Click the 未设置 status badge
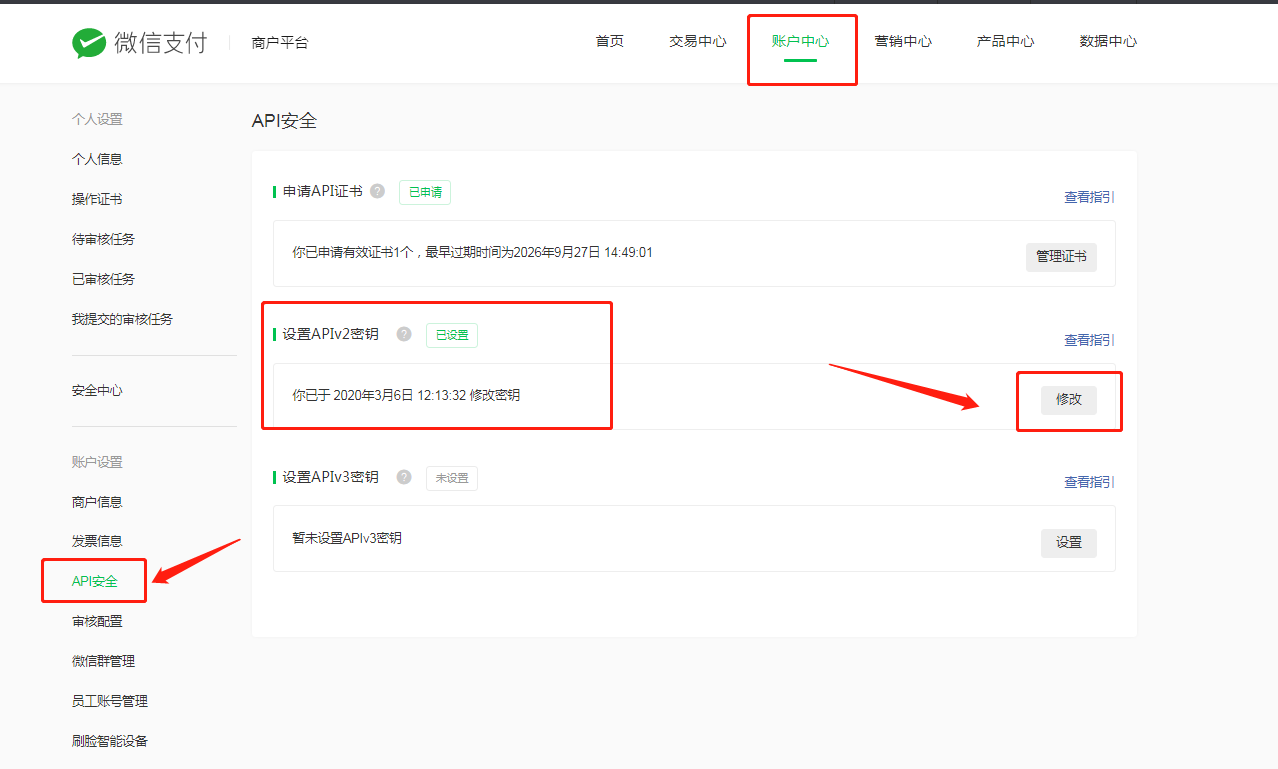Image resolution: width=1278 pixels, height=769 pixels. (x=452, y=478)
